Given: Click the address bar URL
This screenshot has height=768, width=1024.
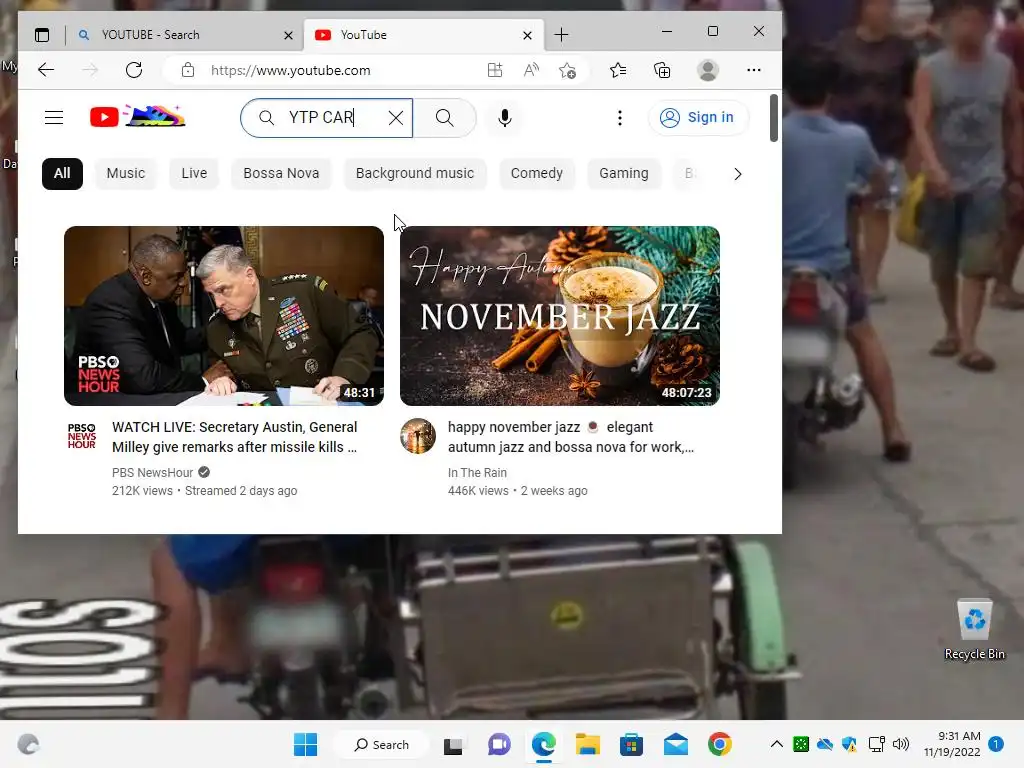Looking at the screenshot, I should [x=291, y=71].
